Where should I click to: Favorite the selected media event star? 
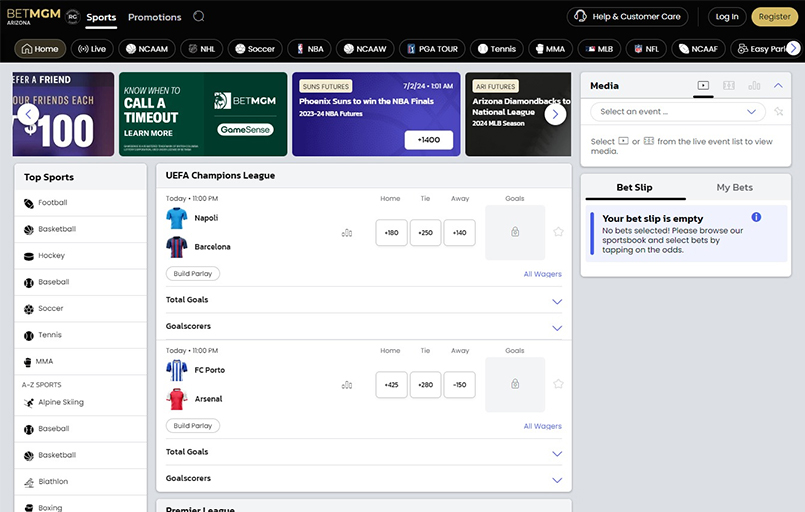point(779,111)
